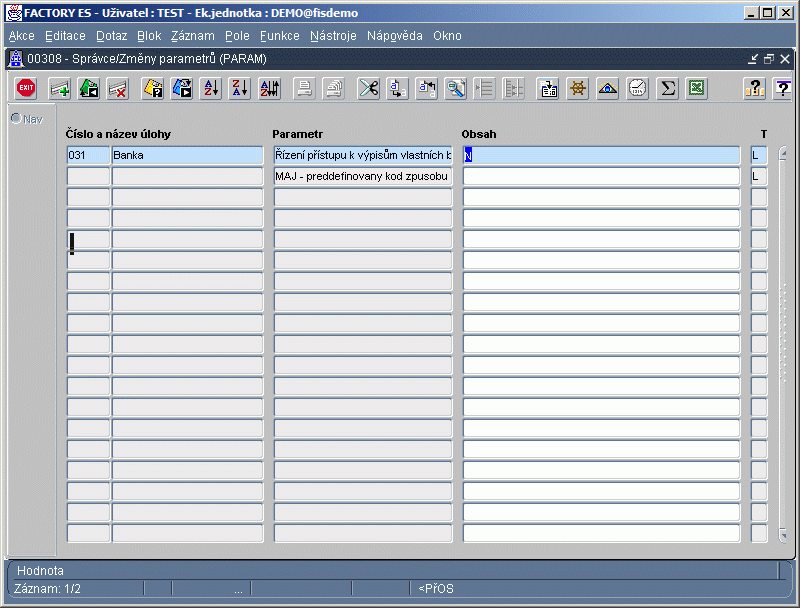The image size is (800, 608).
Task: Click the Obsah field in the MAJ row
Action: 601,176
